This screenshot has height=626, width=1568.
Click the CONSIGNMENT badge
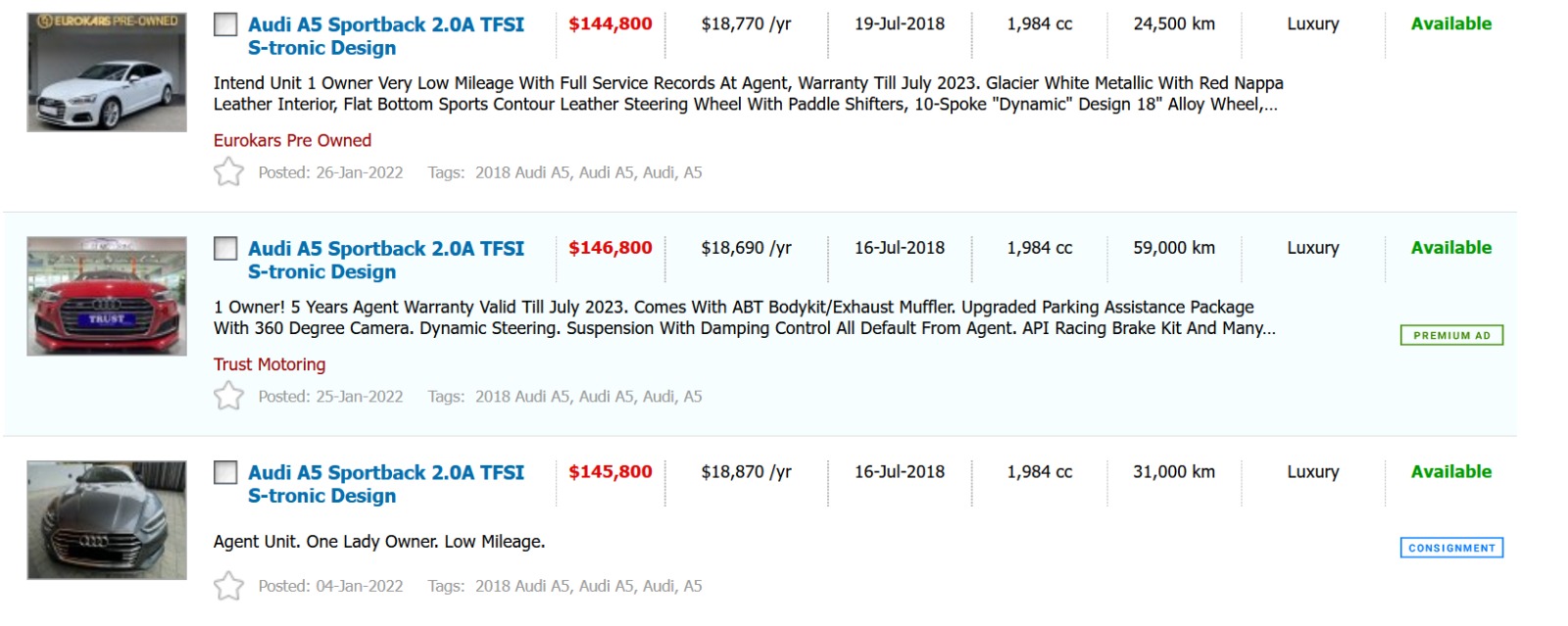click(1451, 548)
